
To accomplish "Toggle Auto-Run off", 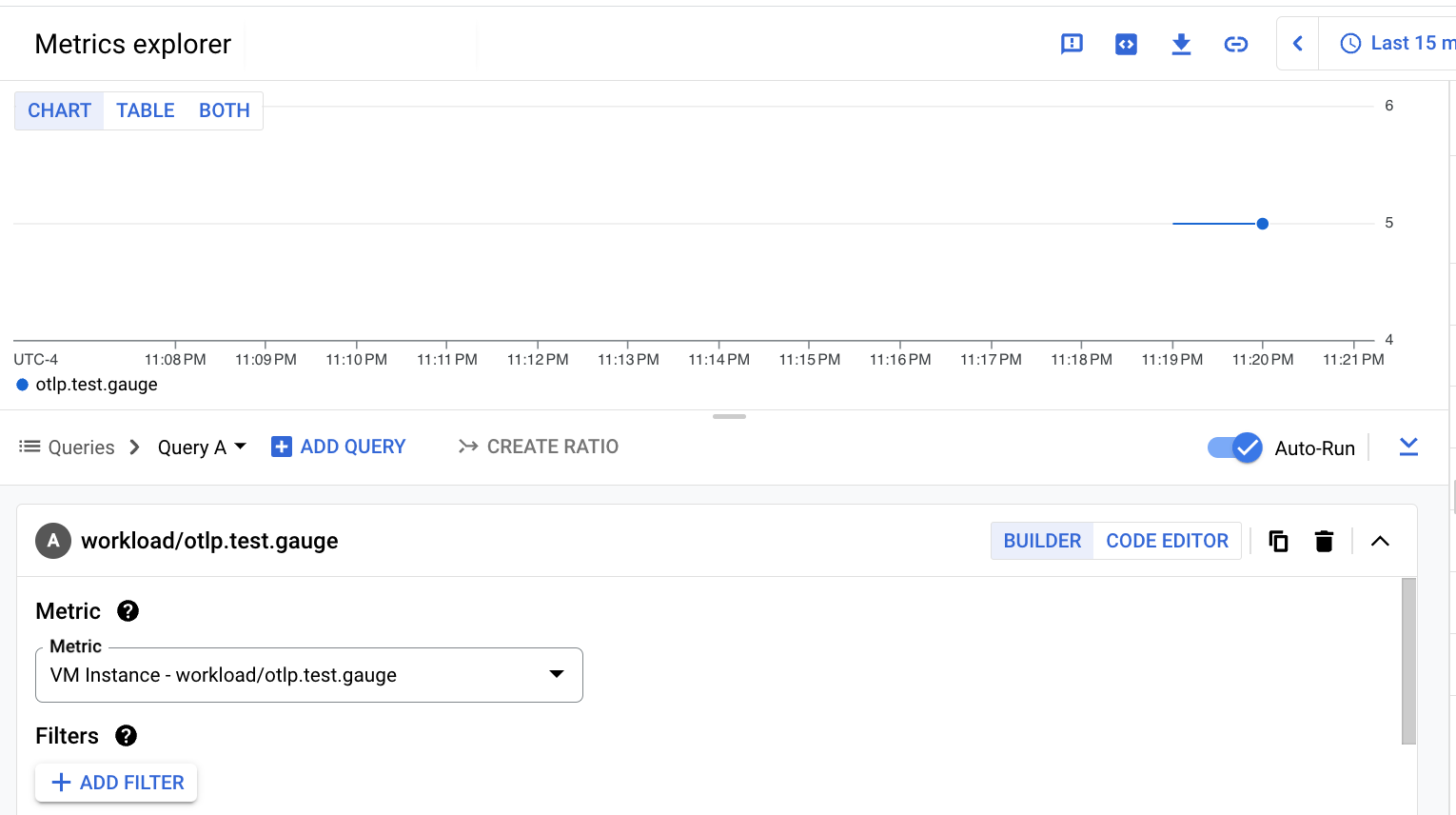I will point(1234,447).
